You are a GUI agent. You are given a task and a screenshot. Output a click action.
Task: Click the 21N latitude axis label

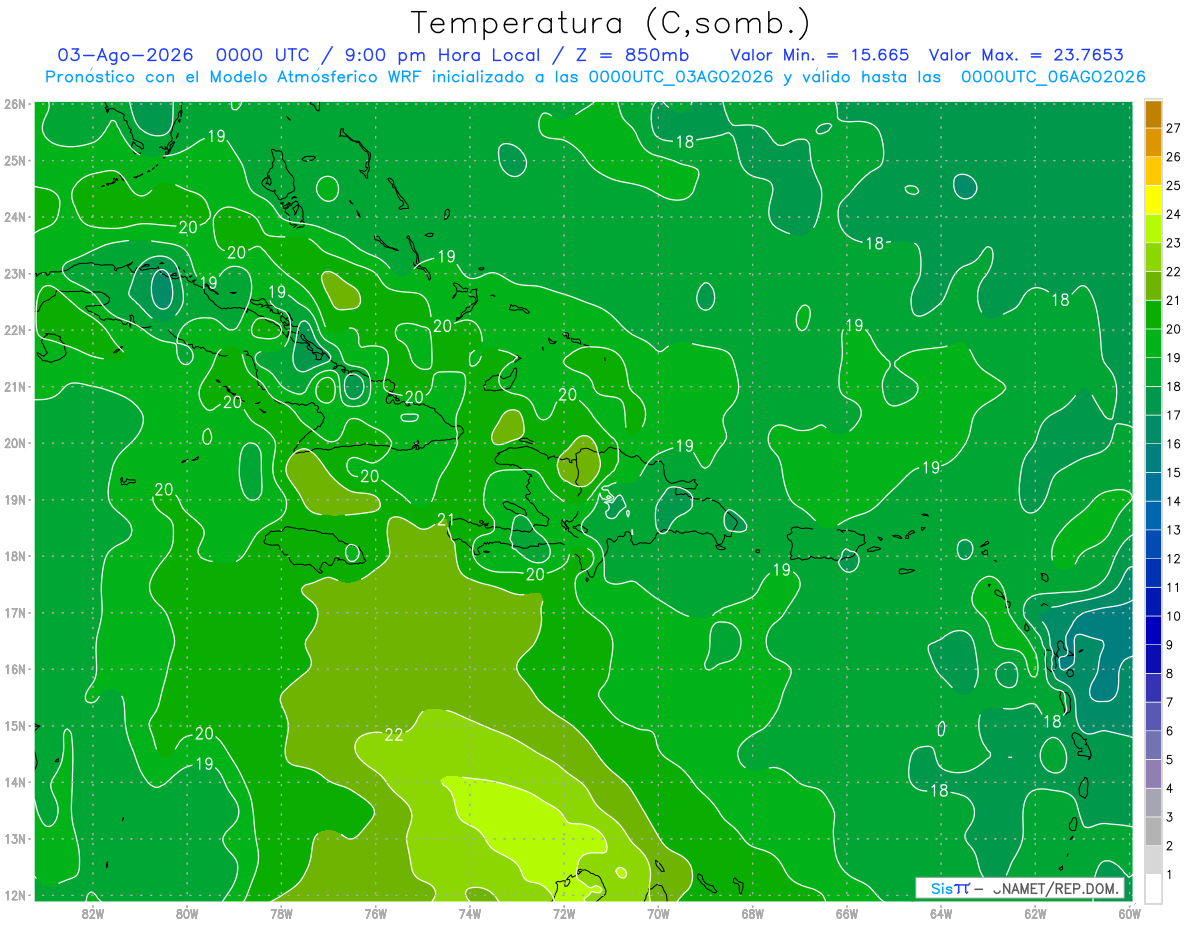(14, 386)
